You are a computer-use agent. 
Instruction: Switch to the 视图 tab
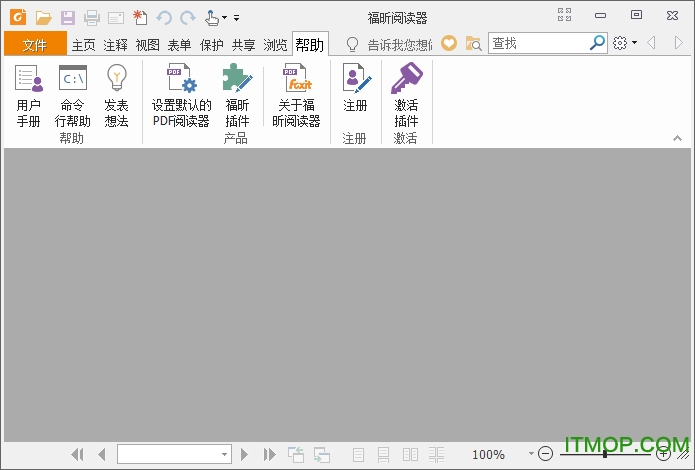[148, 45]
